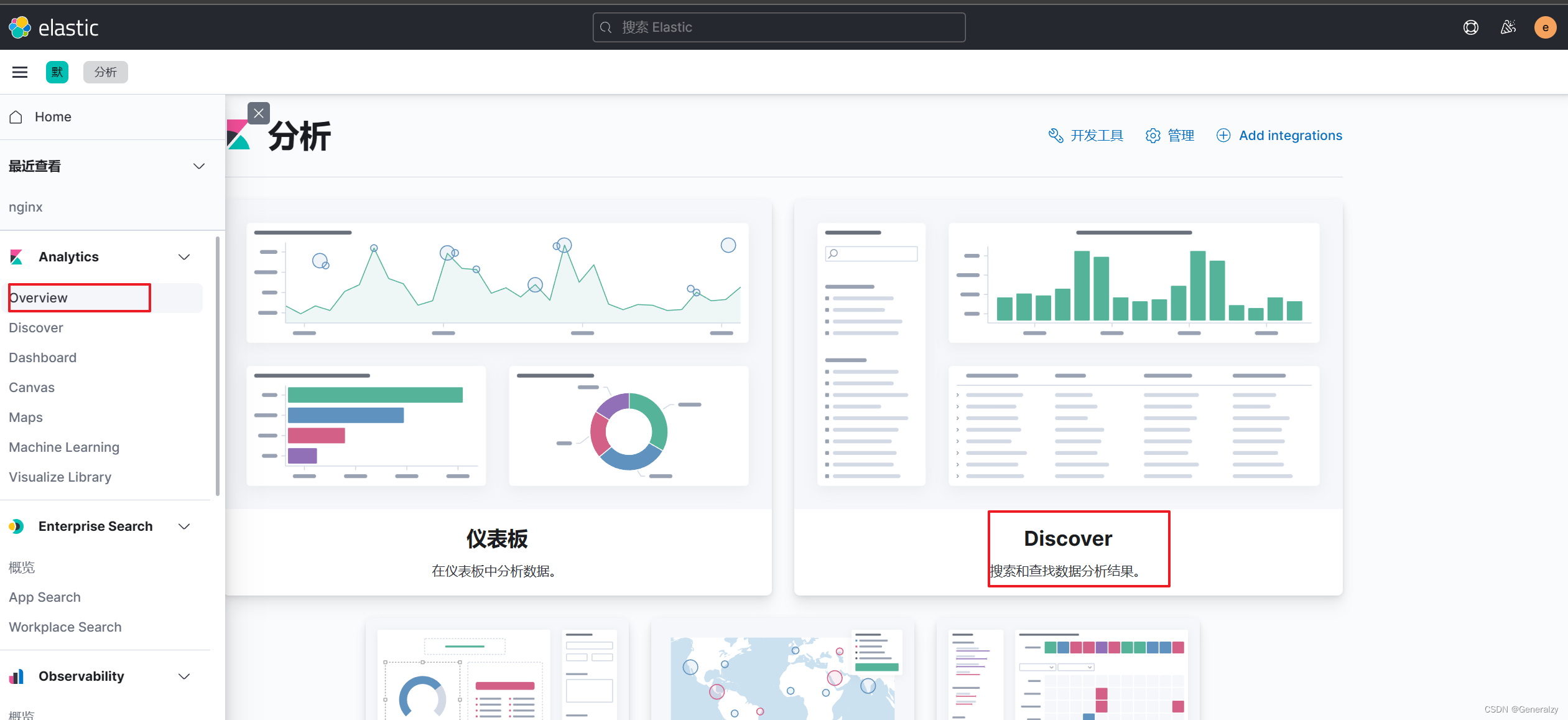
Task: Select Discover in Analytics menu
Action: [x=36, y=328]
